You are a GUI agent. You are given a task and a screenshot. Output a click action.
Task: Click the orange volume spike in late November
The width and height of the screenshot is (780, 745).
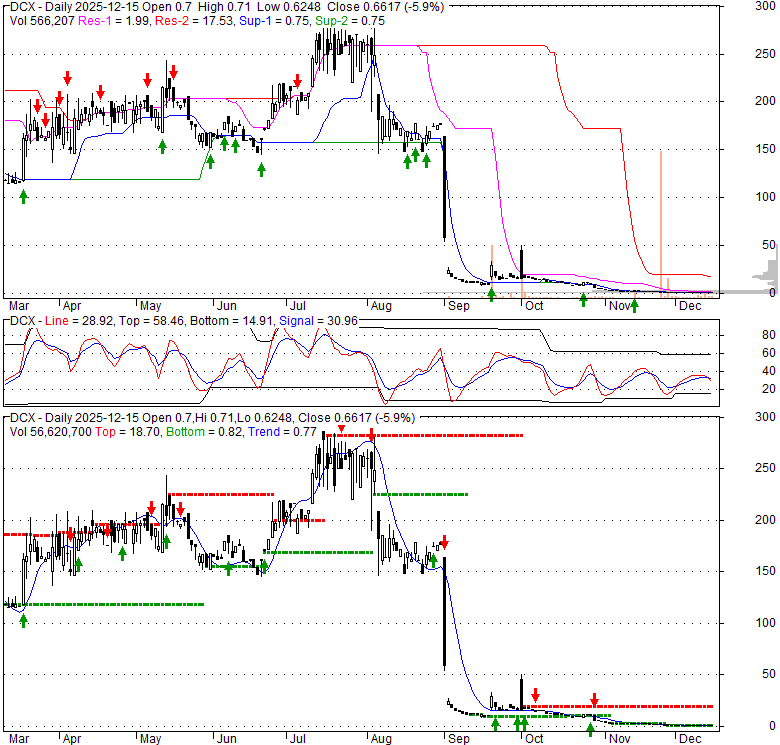(x=661, y=220)
